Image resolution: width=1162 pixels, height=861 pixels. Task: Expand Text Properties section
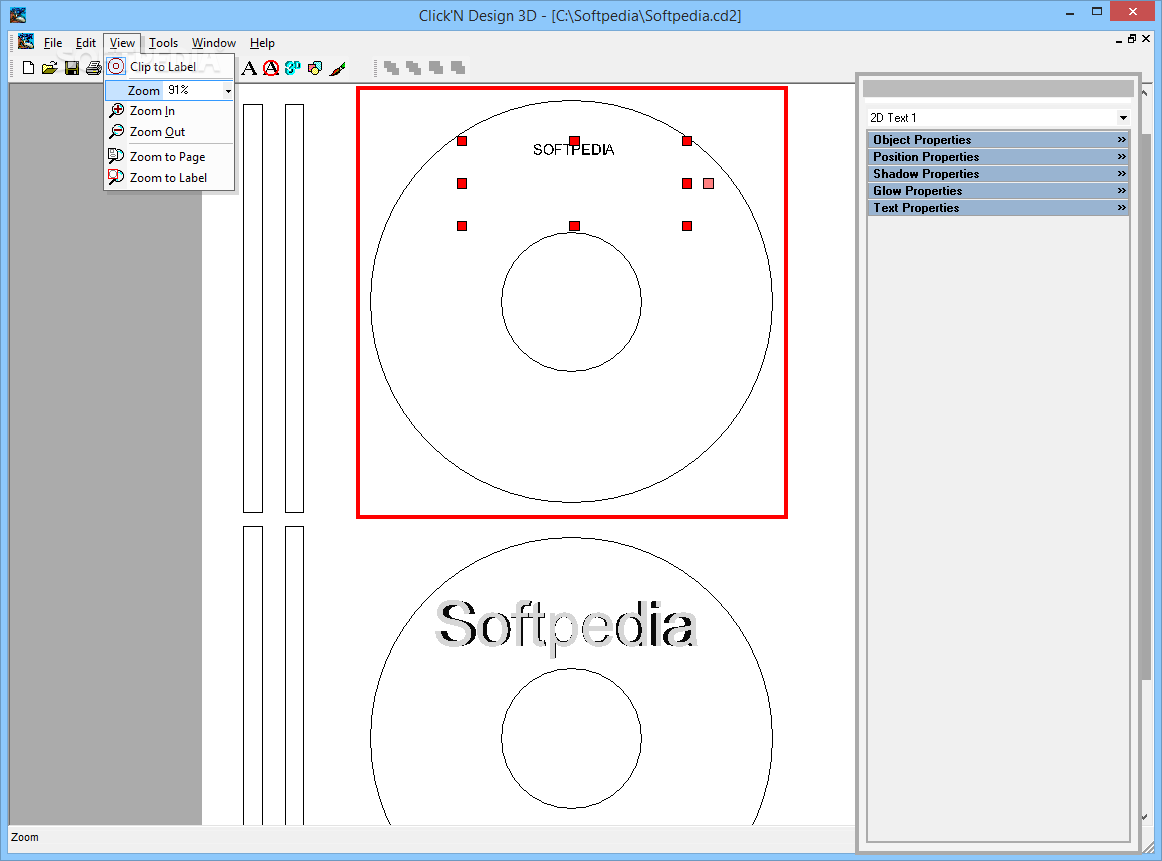998,207
